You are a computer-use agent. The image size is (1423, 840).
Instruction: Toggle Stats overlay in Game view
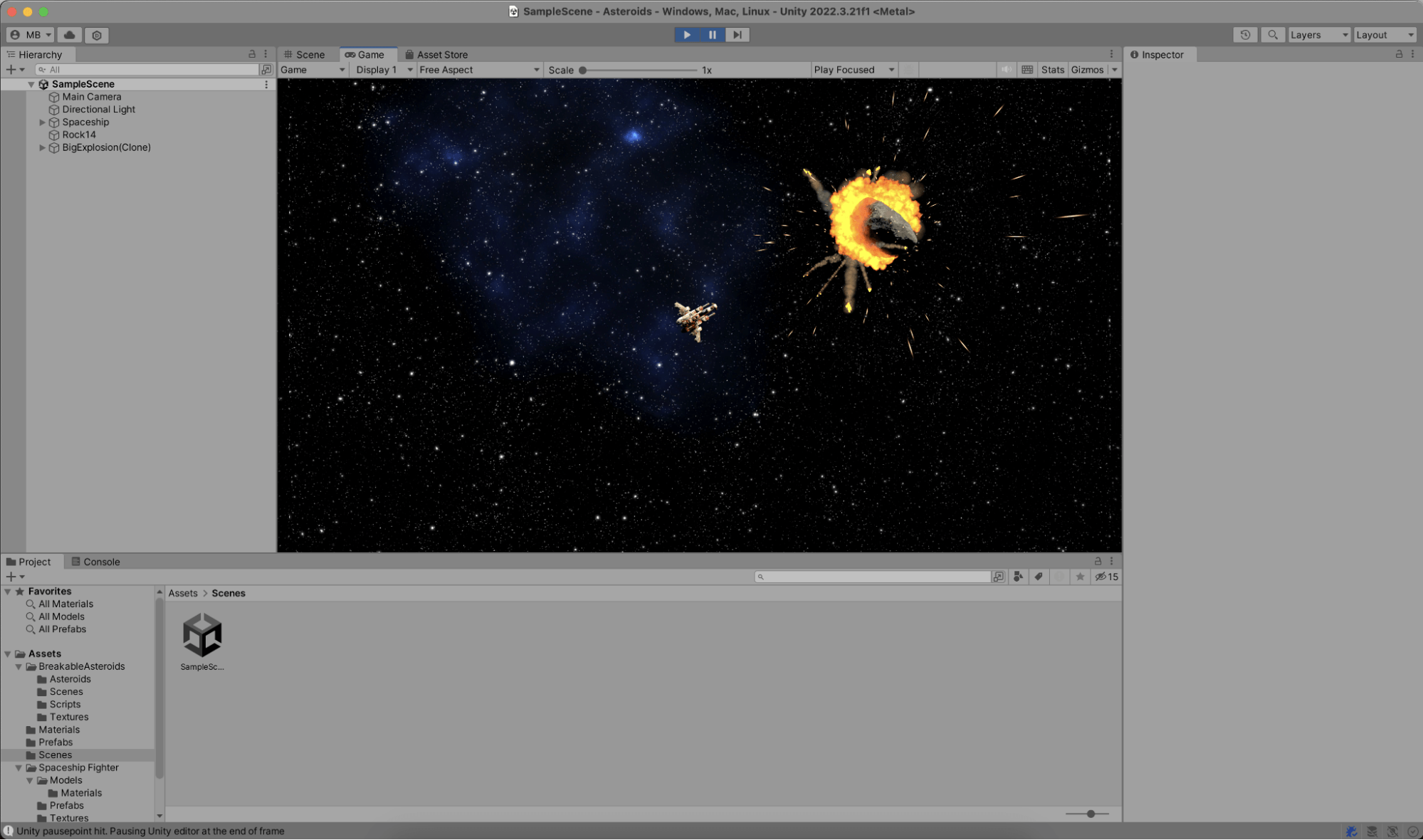(1052, 69)
